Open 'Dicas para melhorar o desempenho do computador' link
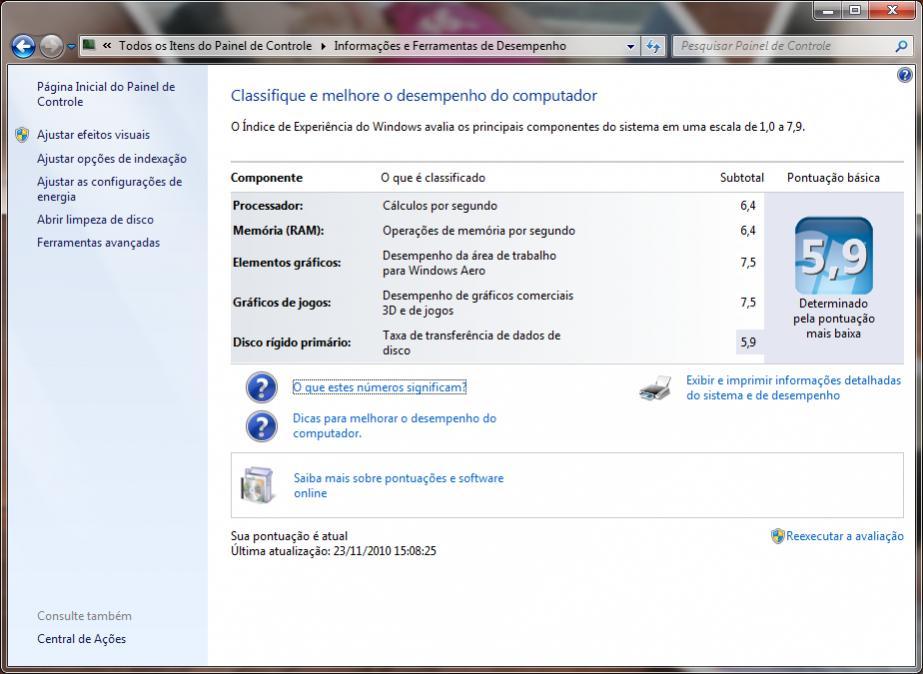The image size is (923, 674). point(394,426)
